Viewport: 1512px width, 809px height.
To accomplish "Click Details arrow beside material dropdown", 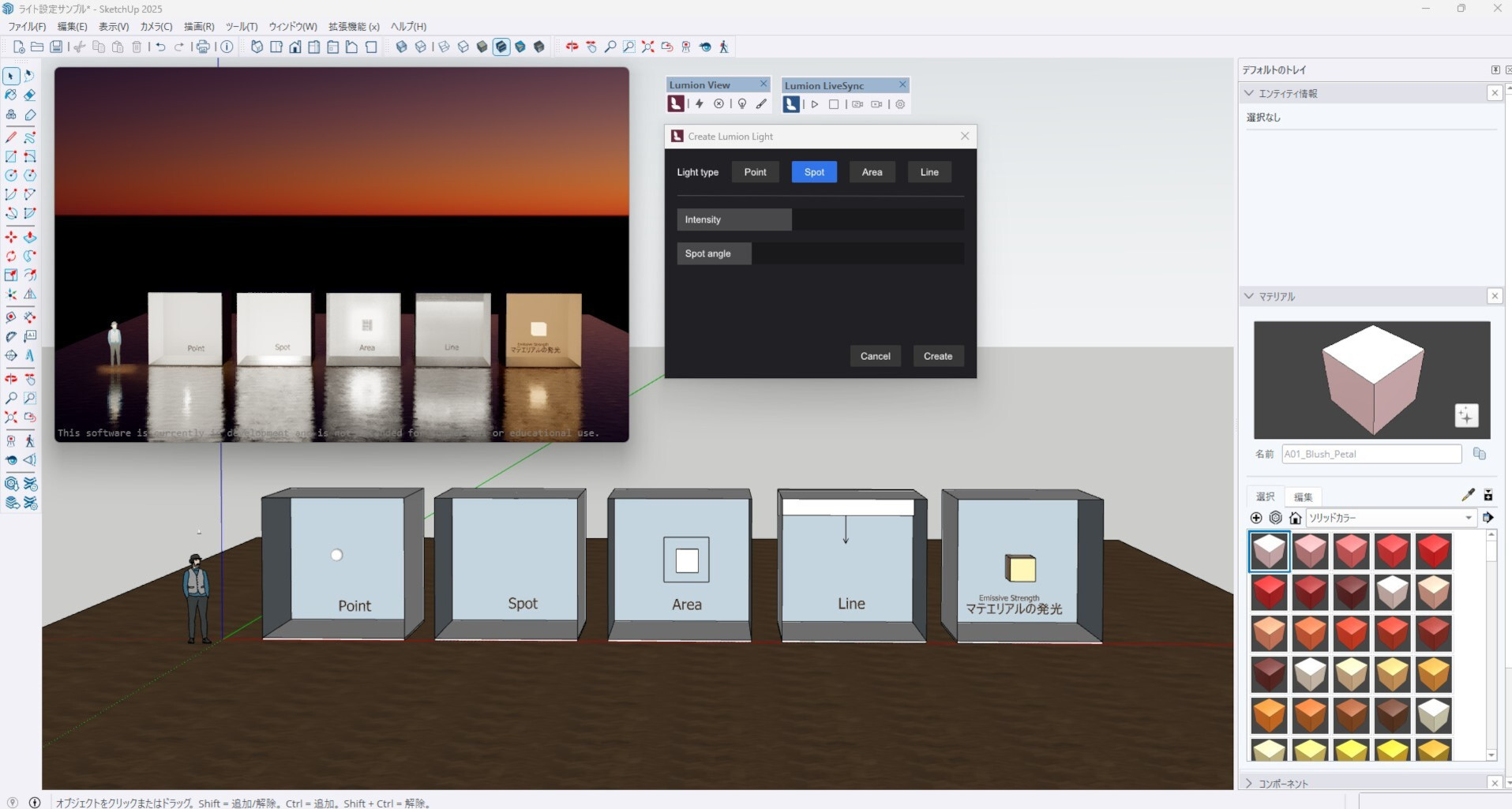I will click(x=1488, y=518).
